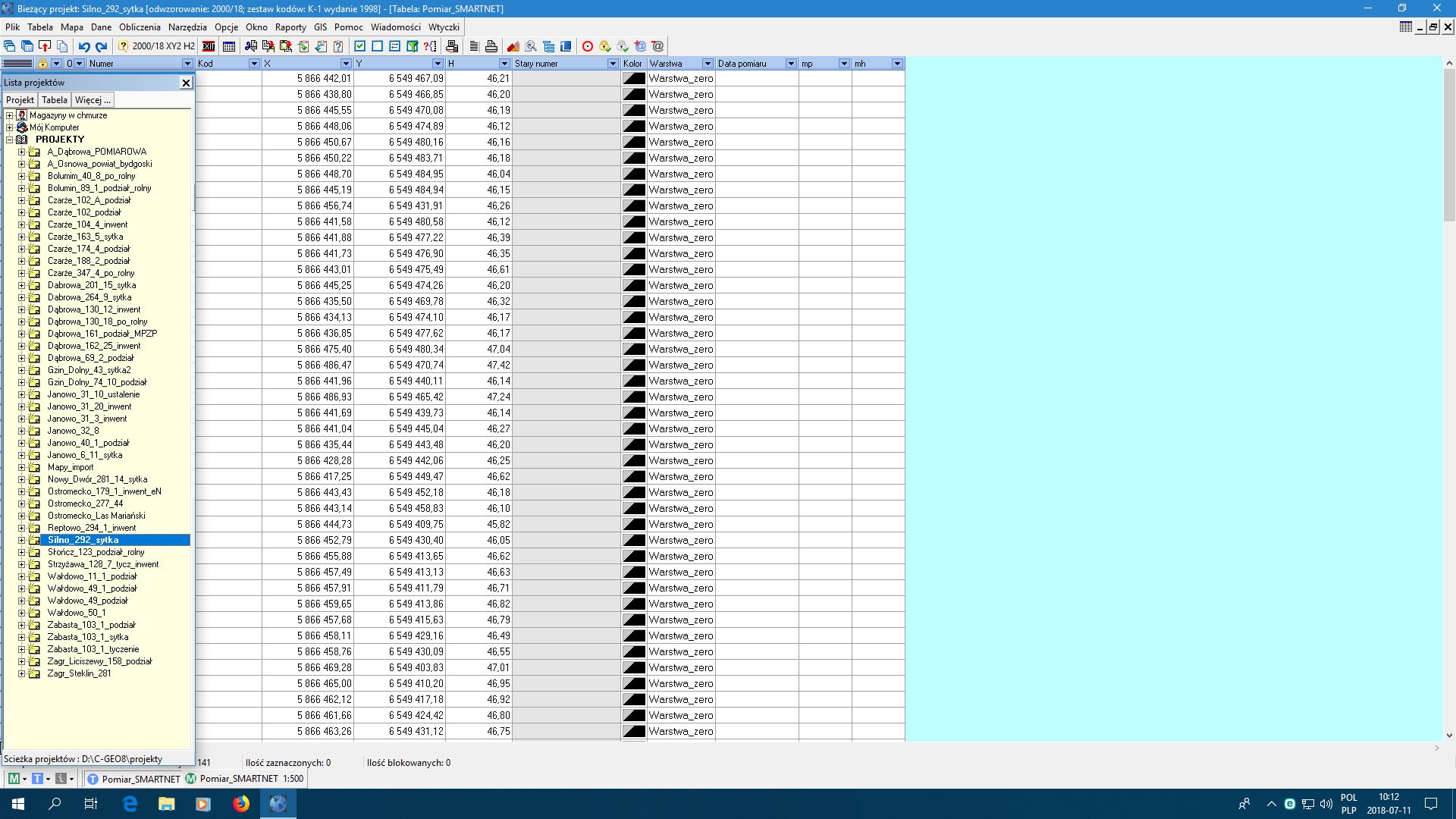Click the table layout icon in the menu bar corner
The width and height of the screenshot is (1456, 819).
[1406, 27]
